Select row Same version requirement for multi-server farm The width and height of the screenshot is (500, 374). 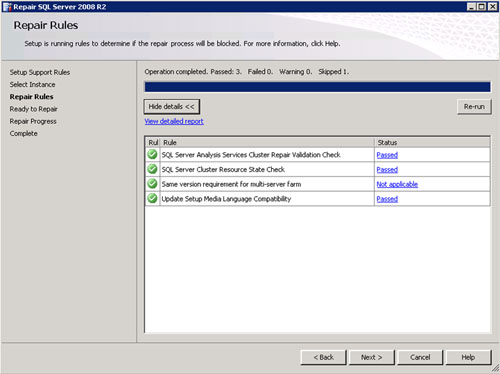click(x=318, y=184)
